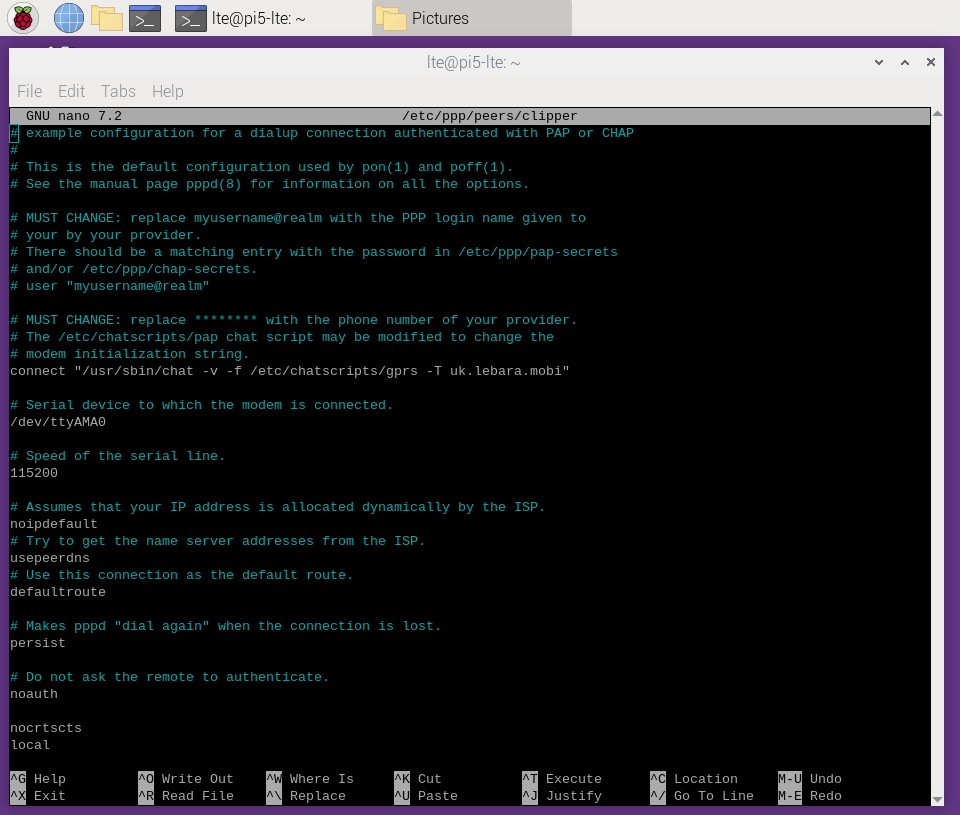Launch the web browser globe icon
Image resolution: width=960 pixels, height=815 pixels.
click(x=68, y=17)
